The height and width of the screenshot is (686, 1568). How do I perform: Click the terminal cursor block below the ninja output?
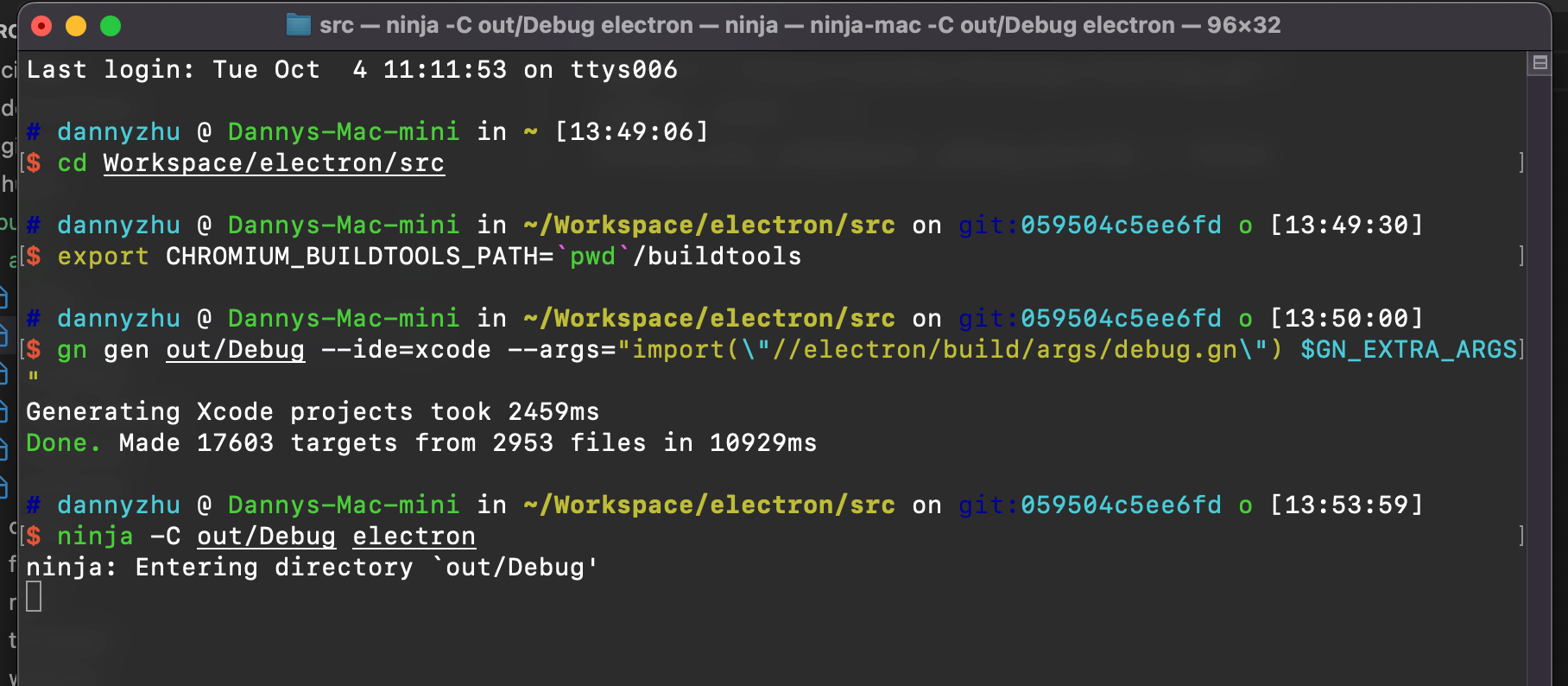coord(34,596)
